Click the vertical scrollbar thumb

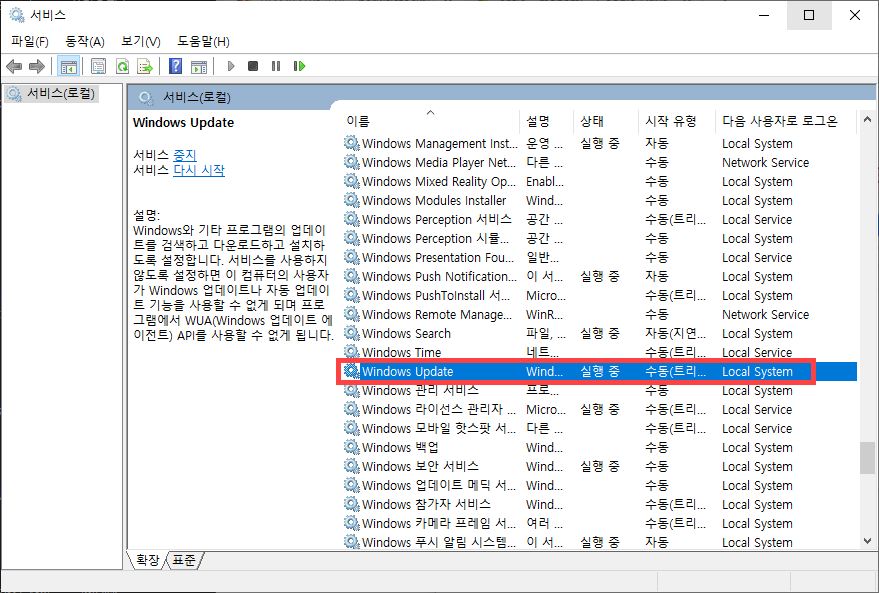coord(867,458)
